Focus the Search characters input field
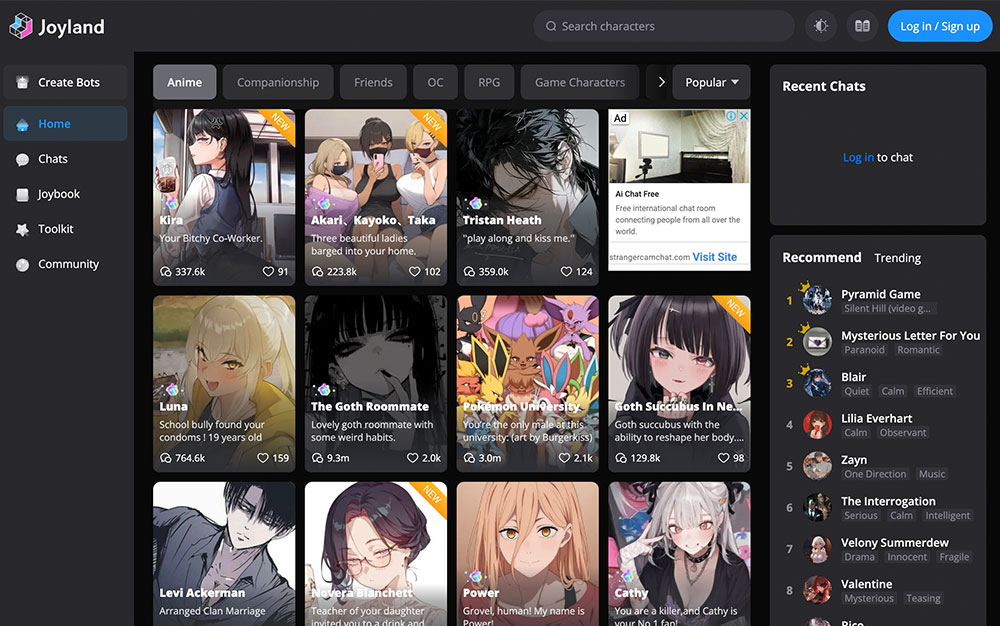Screen dimensions: 1000x626 pyautogui.click(x=664, y=26)
